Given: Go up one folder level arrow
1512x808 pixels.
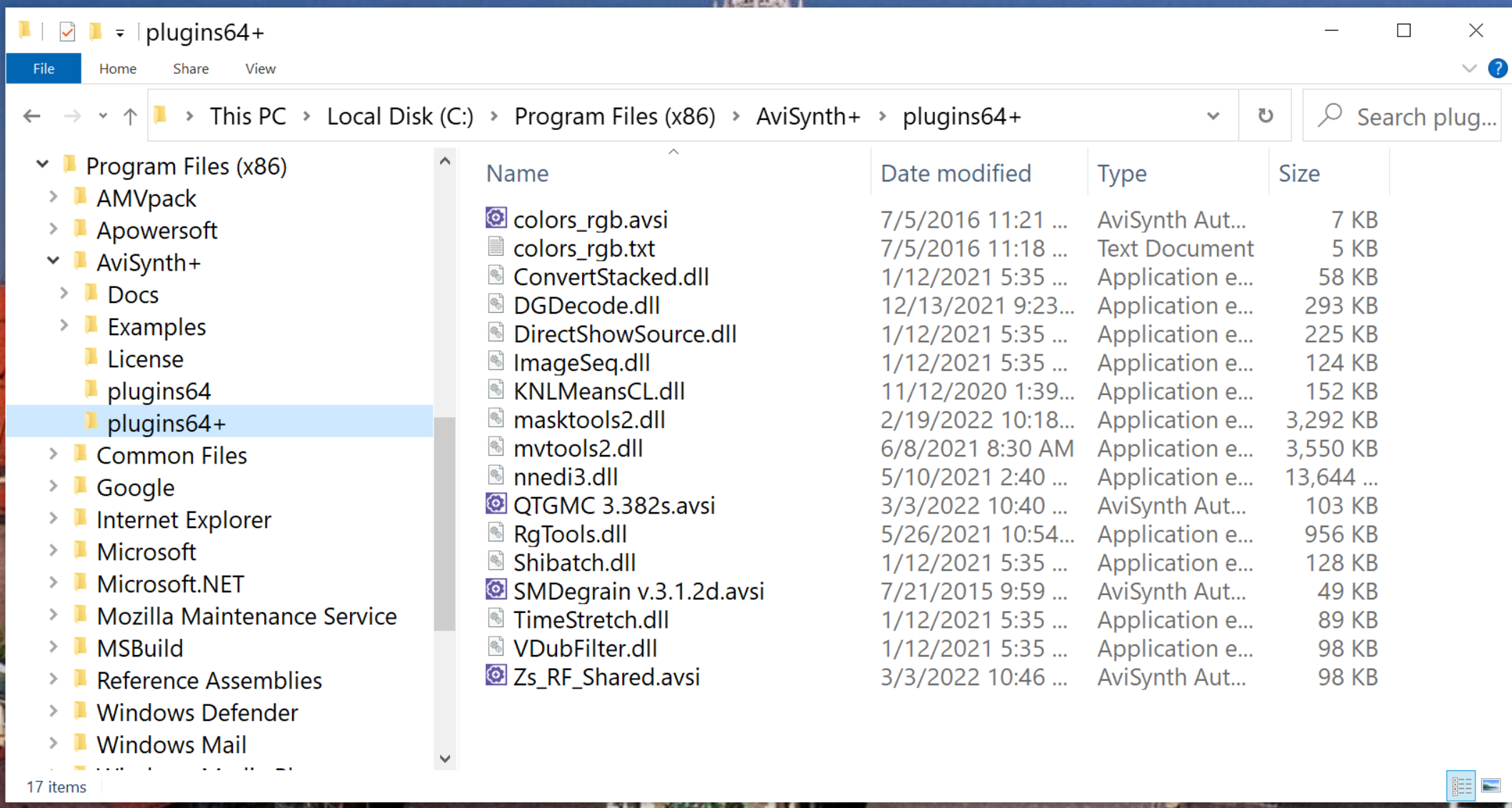Looking at the screenshot, I should click(x=130, y=116).
